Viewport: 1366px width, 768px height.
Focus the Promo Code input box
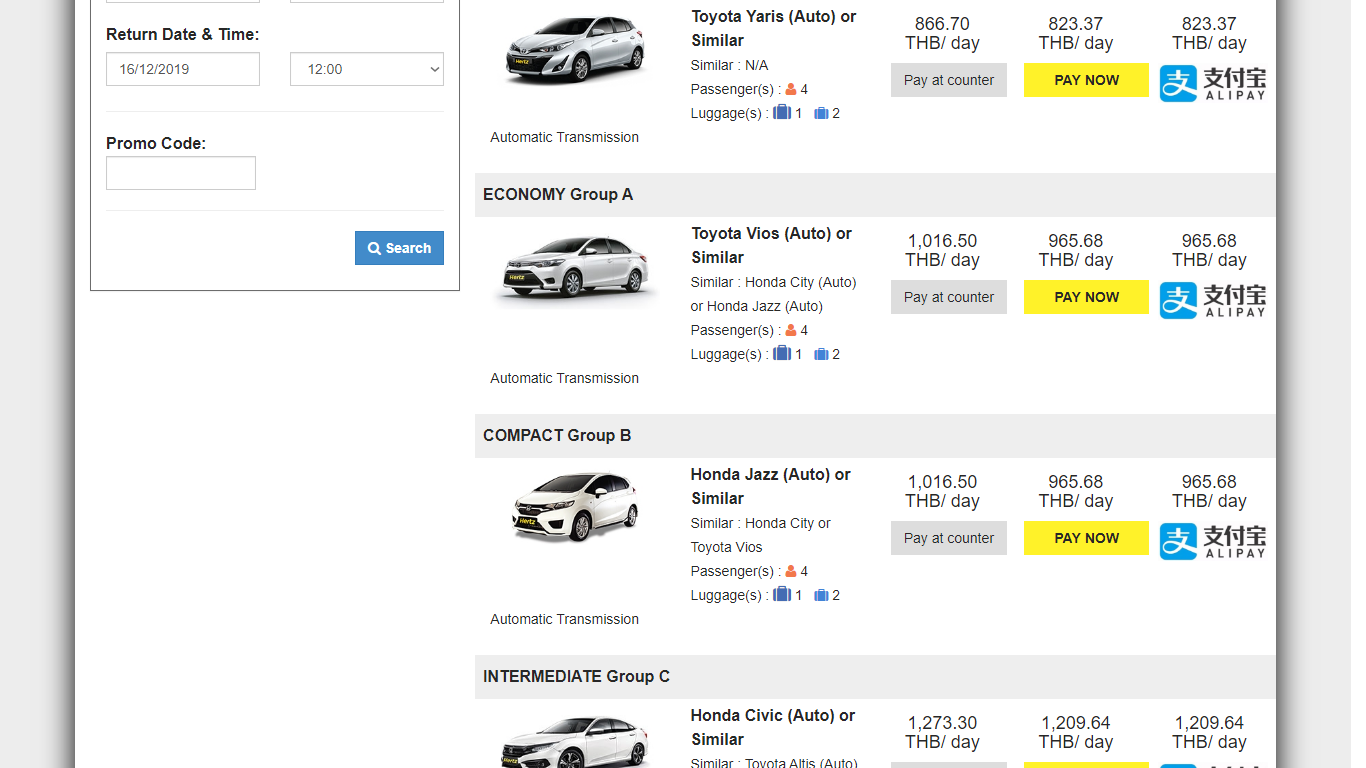tap(181, 173)
